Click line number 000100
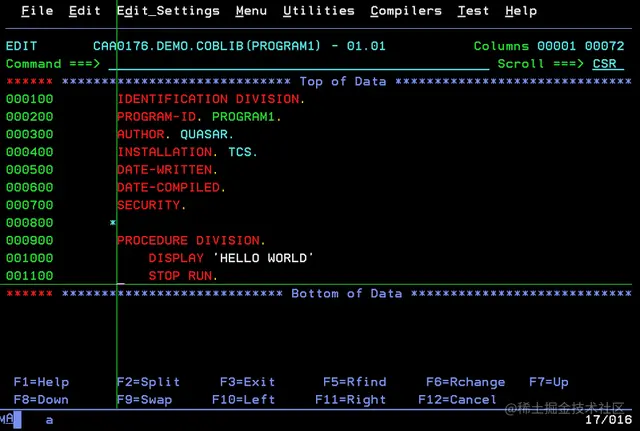This screenshot has height=431, width=640. click(29, 99)
